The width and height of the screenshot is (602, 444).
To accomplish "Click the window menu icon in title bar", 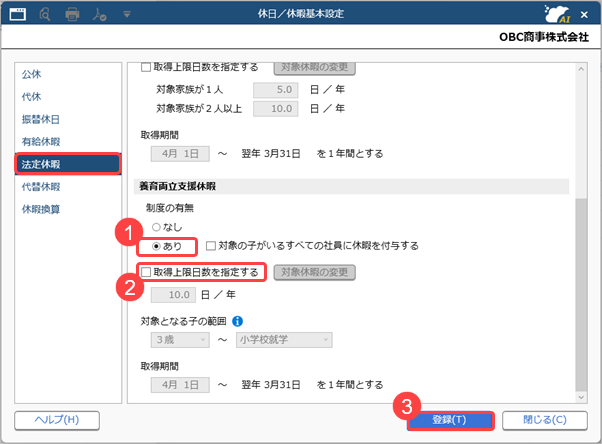I will point(18,15).
